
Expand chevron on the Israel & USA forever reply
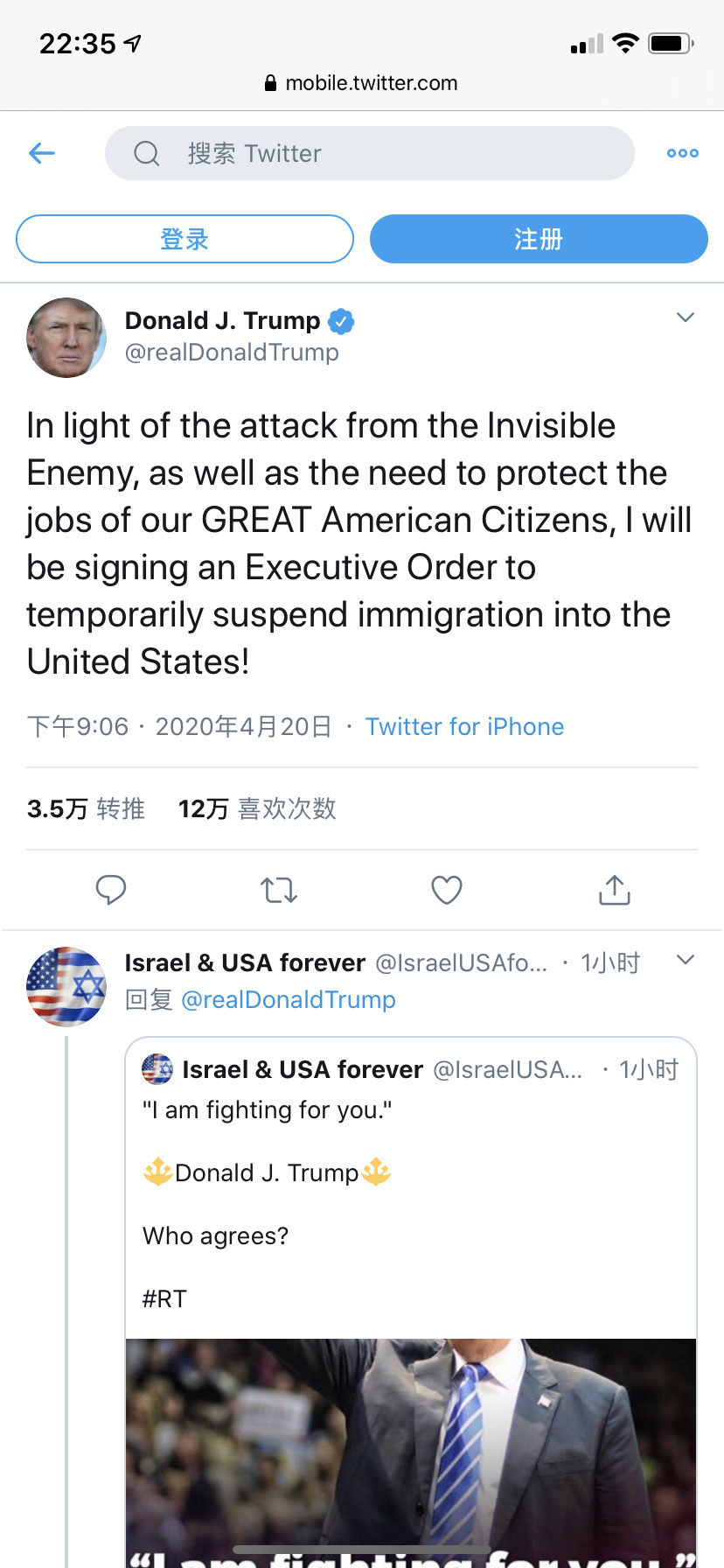(686, 960)
